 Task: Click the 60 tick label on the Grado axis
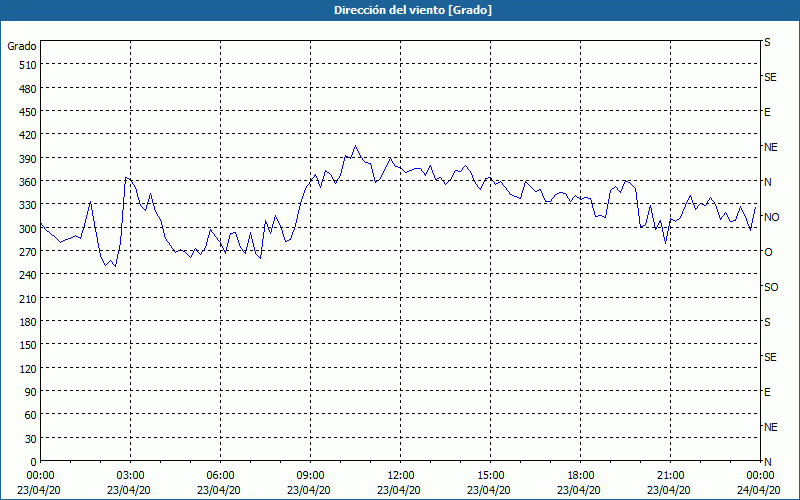31,415
